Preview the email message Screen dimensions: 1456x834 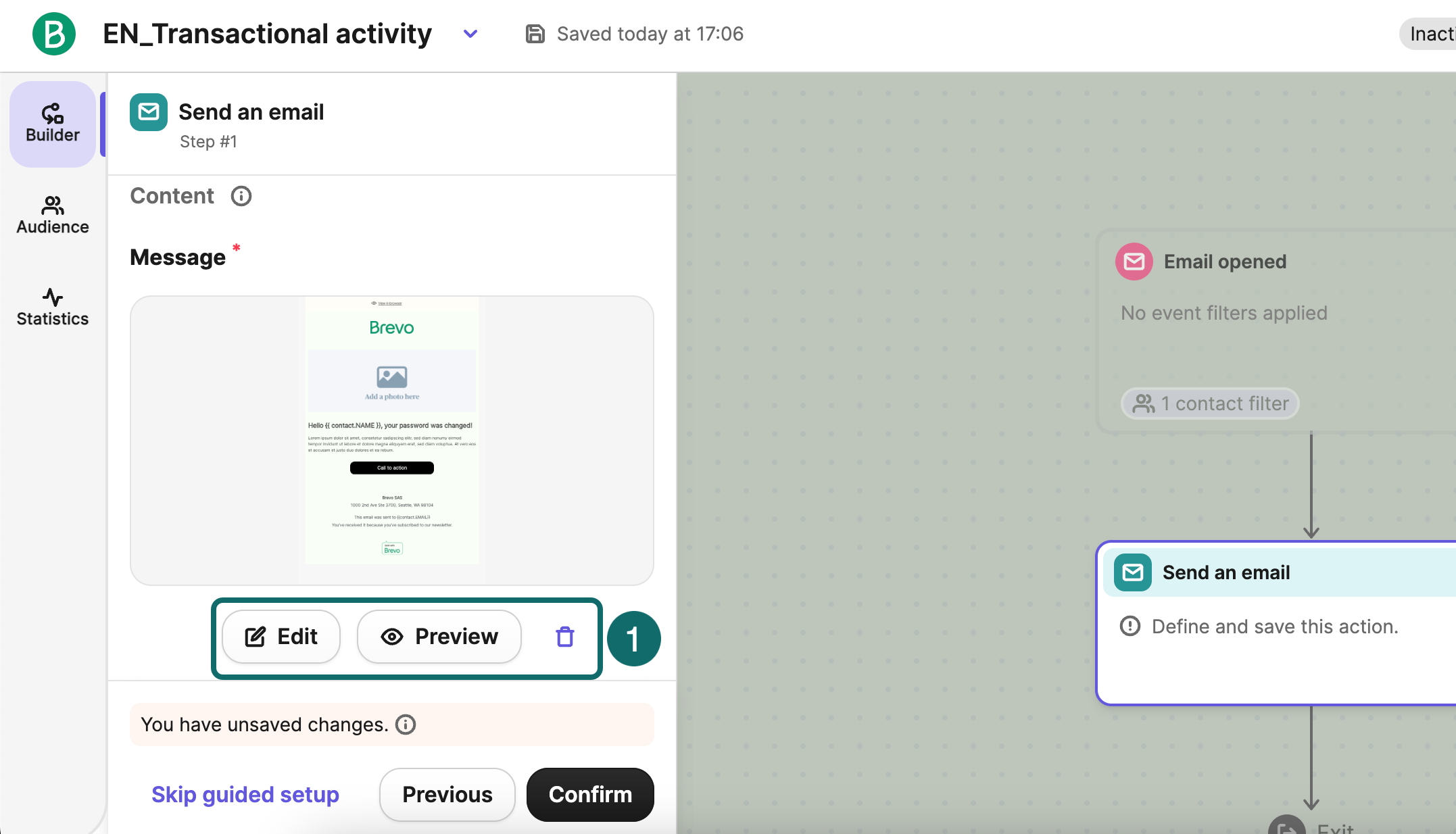coord(439,637)
